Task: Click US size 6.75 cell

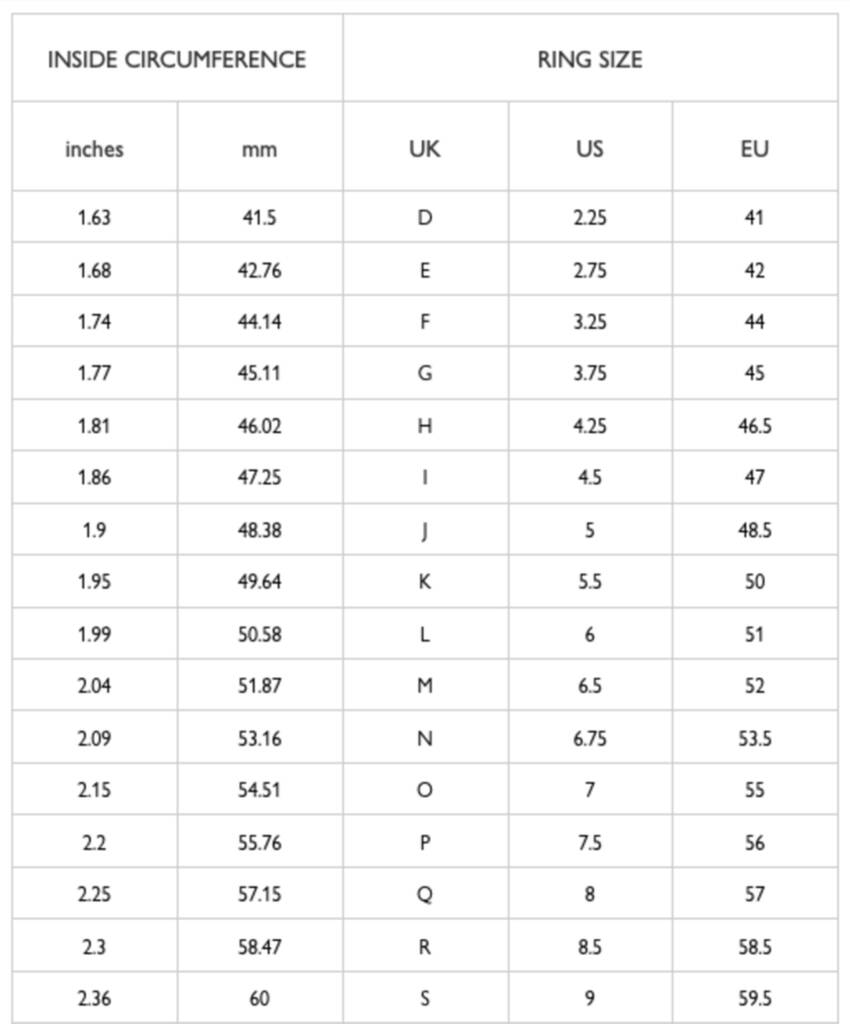Action: point(589,739)
